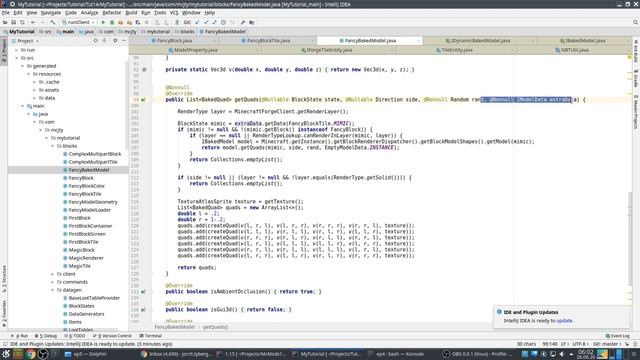Expand the commands package
The height and width of the screenshot is (360, 640).
53,282
